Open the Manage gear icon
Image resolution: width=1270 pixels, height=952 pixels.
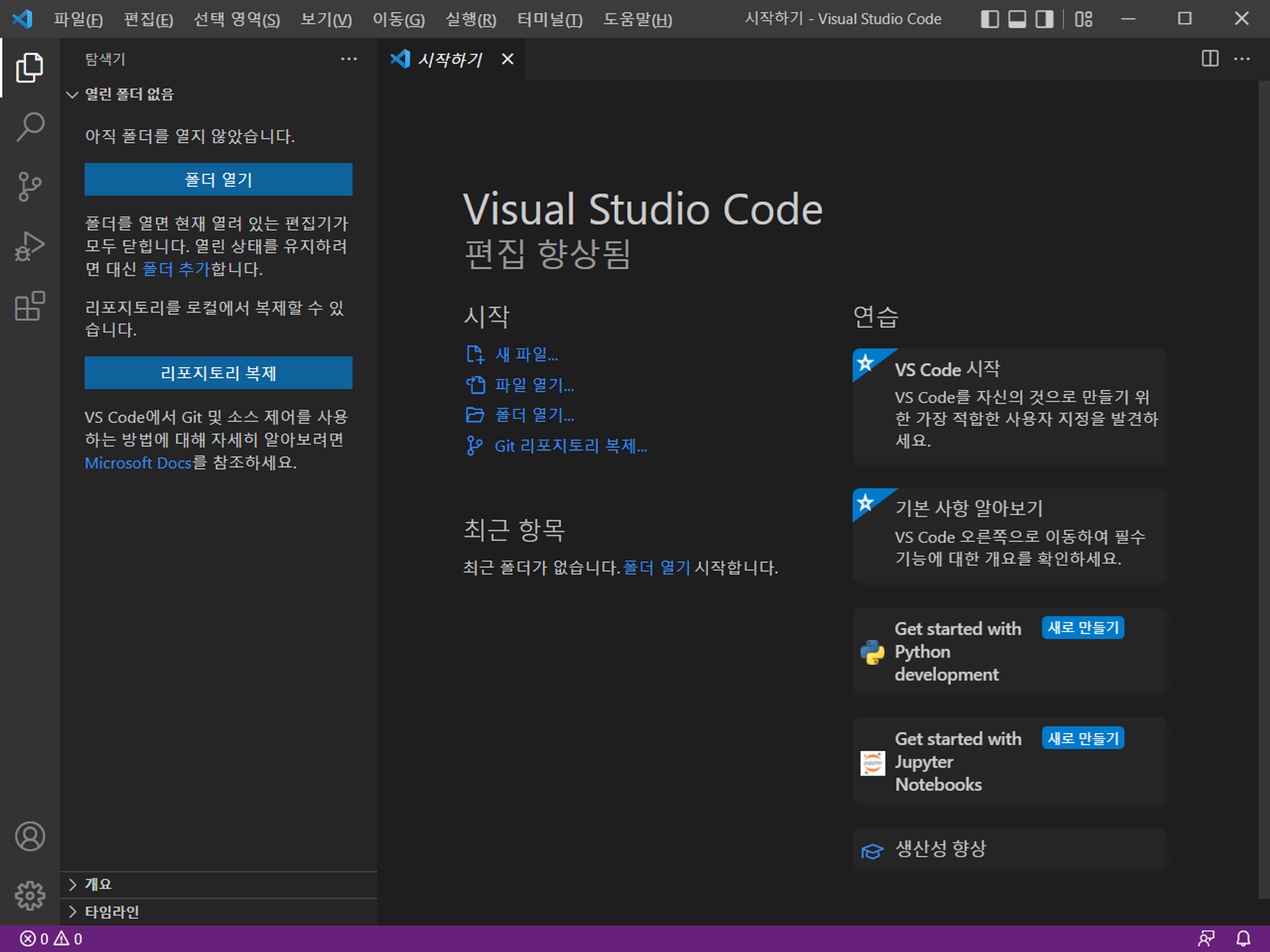[x=30, y=896]
